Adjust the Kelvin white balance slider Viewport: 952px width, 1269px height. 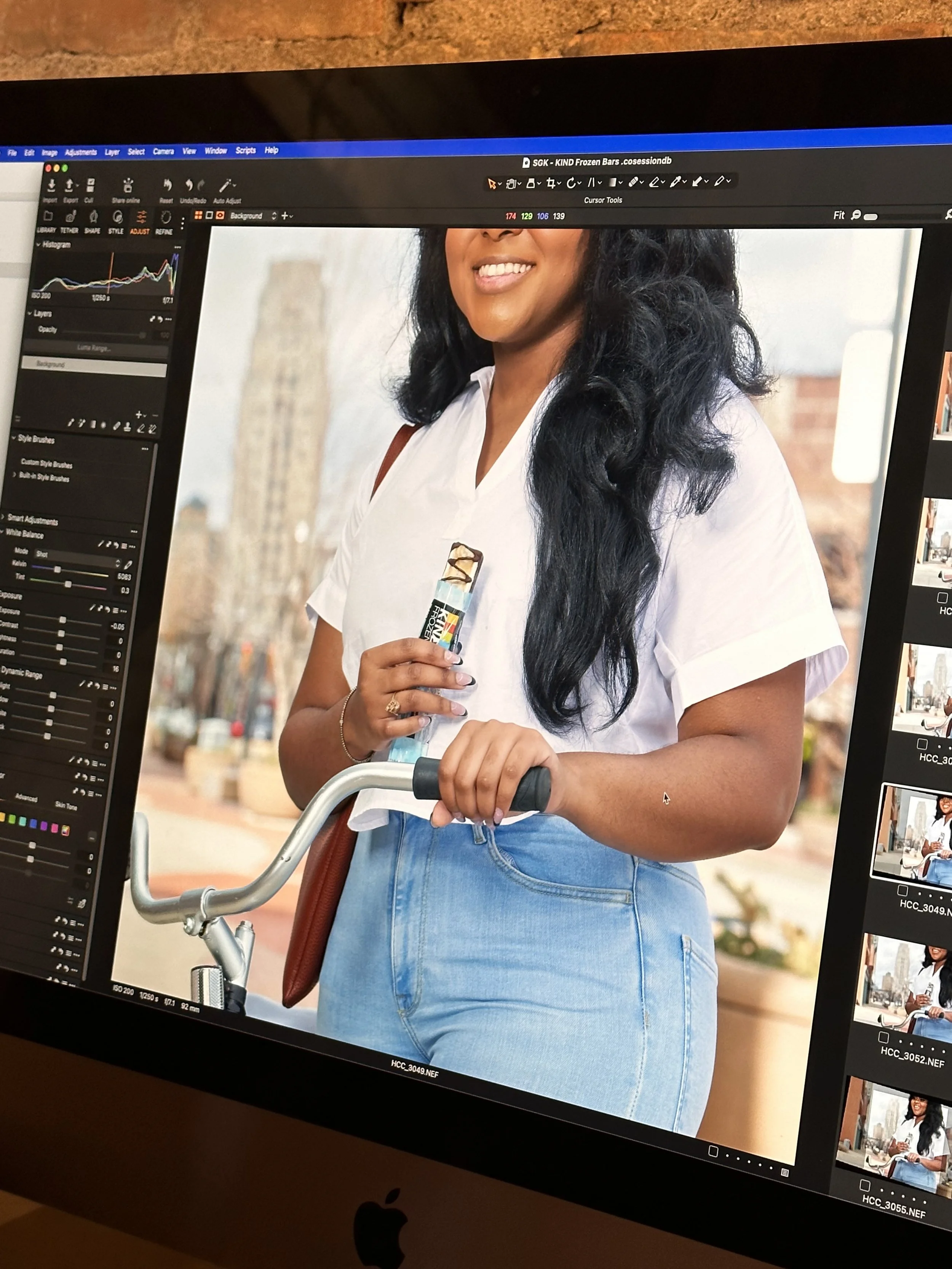[58, 569]
